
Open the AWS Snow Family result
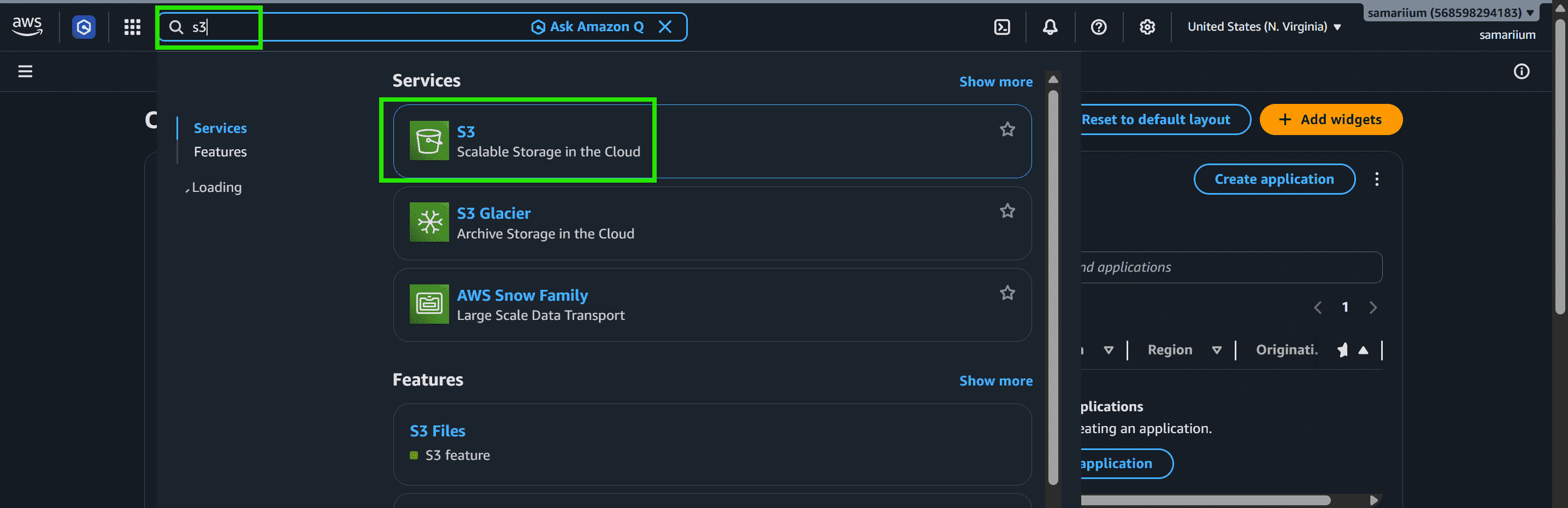point(712,305)
